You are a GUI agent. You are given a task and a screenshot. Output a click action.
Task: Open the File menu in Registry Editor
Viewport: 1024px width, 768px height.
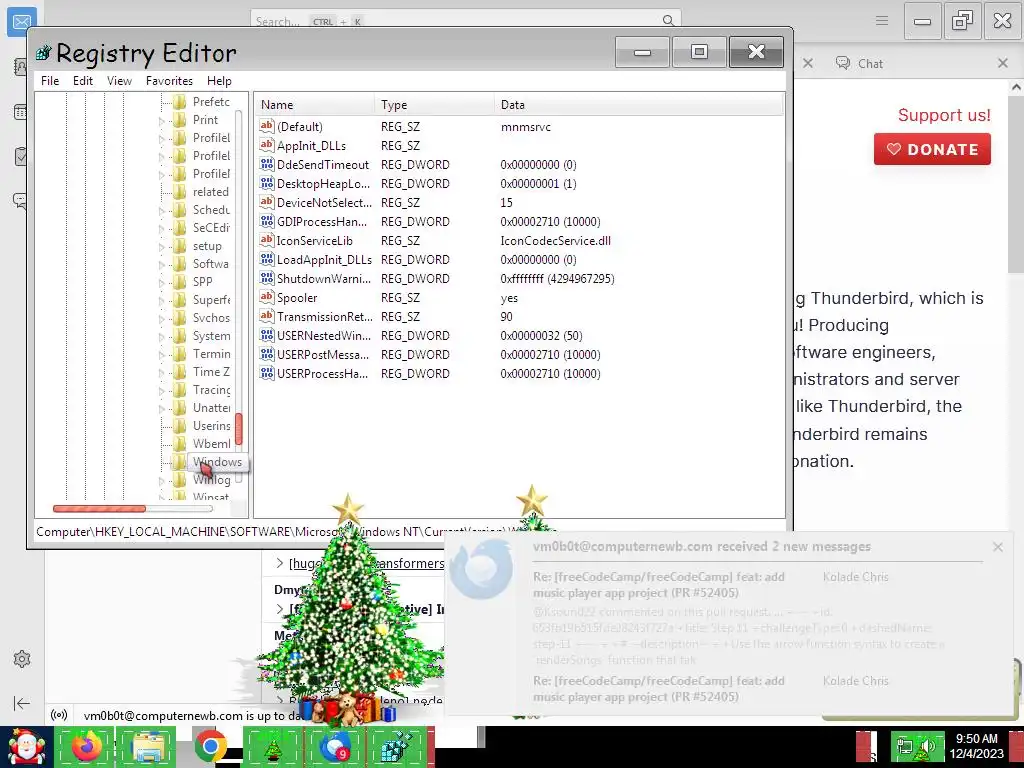click(50, 81)
